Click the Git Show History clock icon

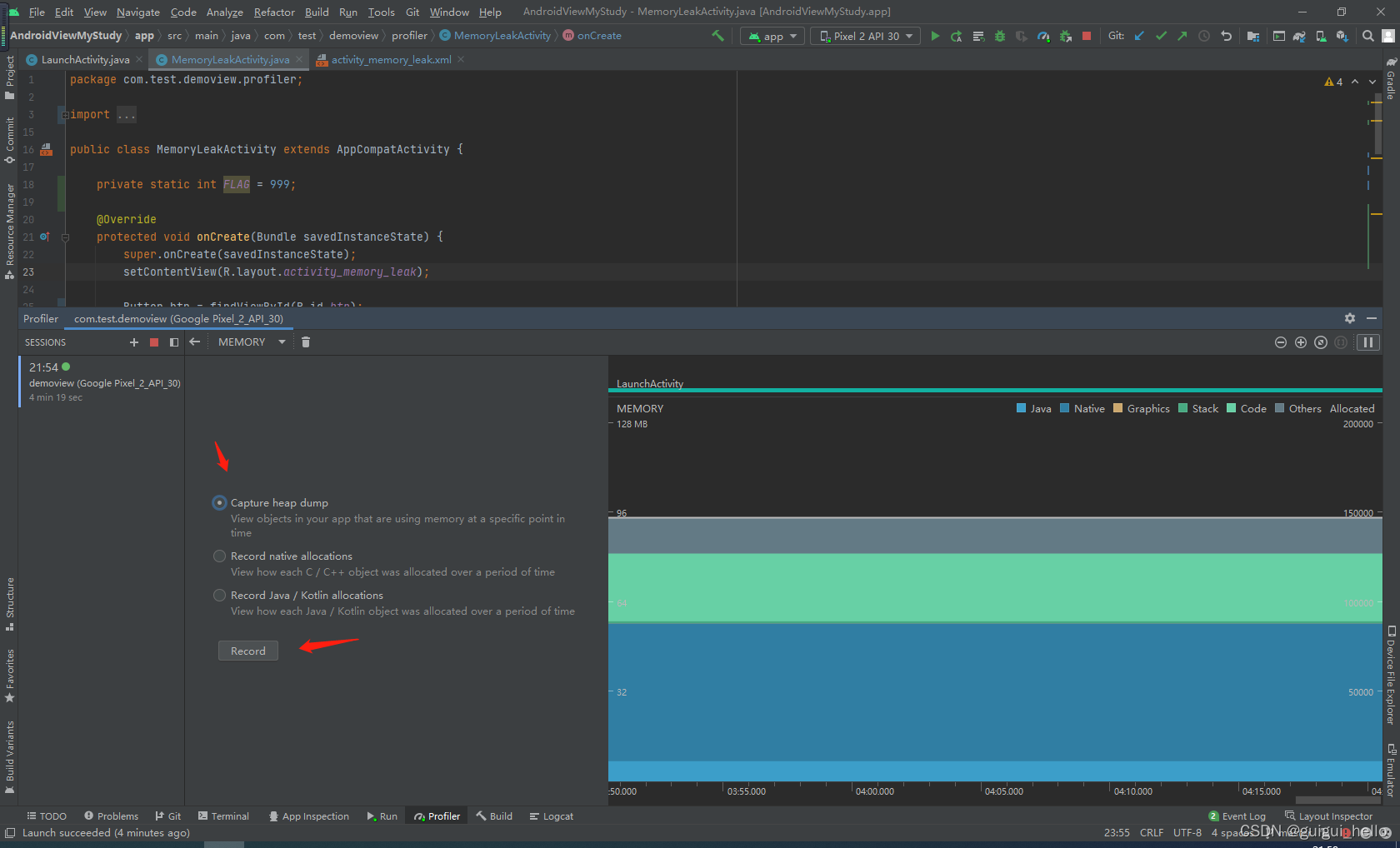pyautogui.click(x=1204, y=36)
